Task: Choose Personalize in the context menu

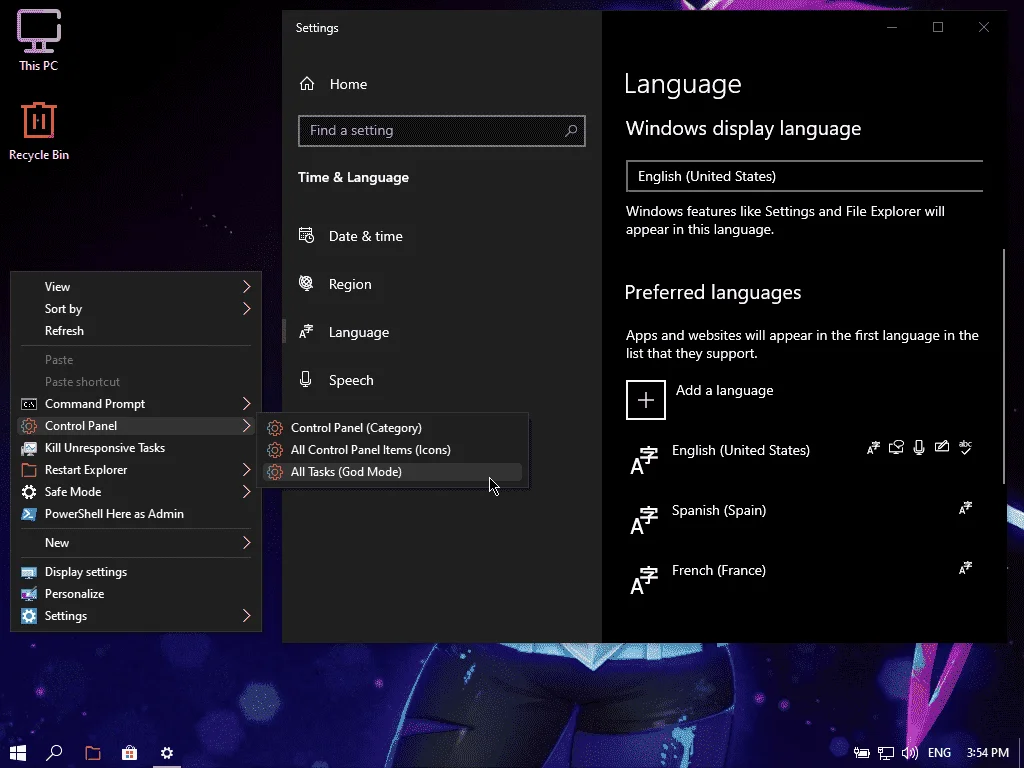Action: (x=136, y=594)
